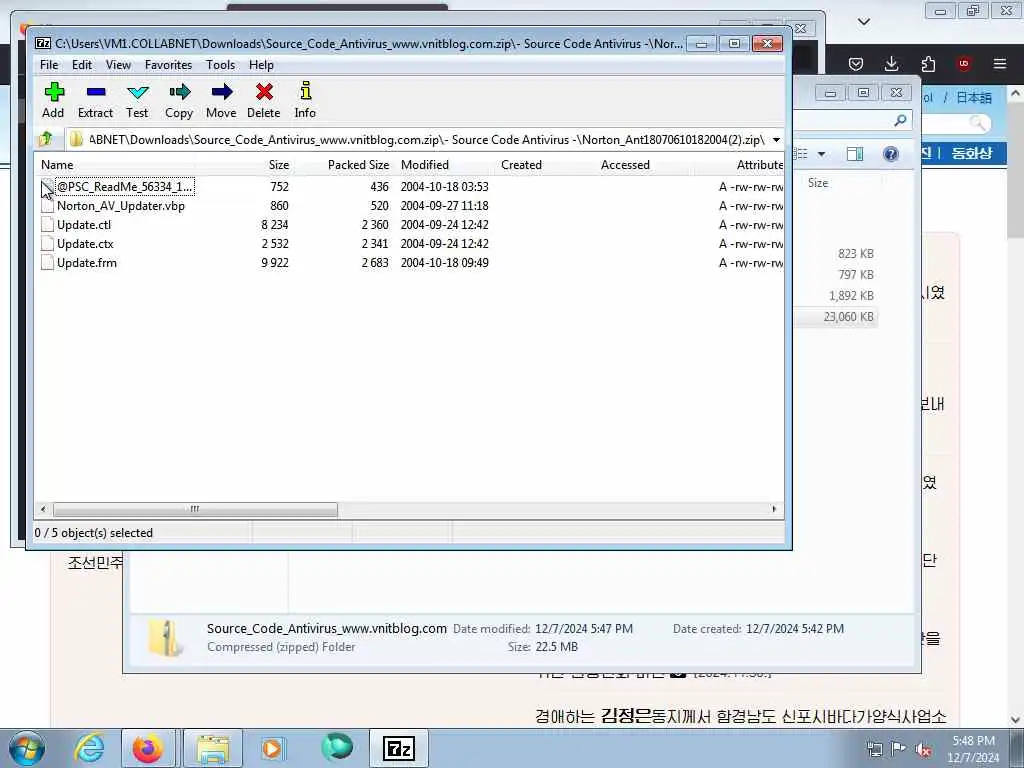Click the file icon beside Update.frm
Viewport: 1024px width, 768px height.
pos(47,263)
